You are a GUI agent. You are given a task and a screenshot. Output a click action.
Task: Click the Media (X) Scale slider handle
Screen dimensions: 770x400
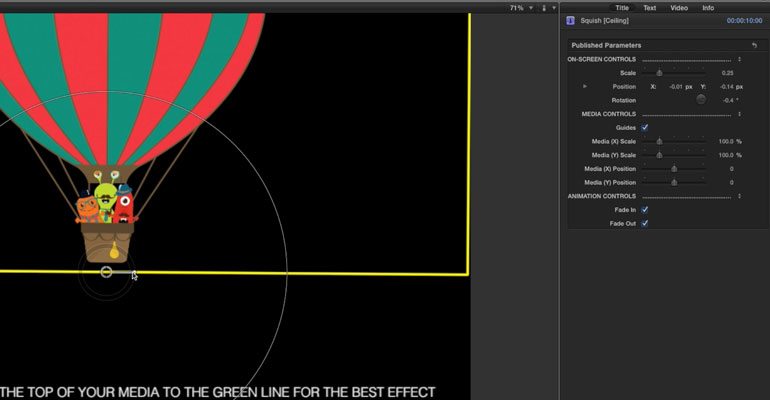pyautogui.click(x=659, y=141)
